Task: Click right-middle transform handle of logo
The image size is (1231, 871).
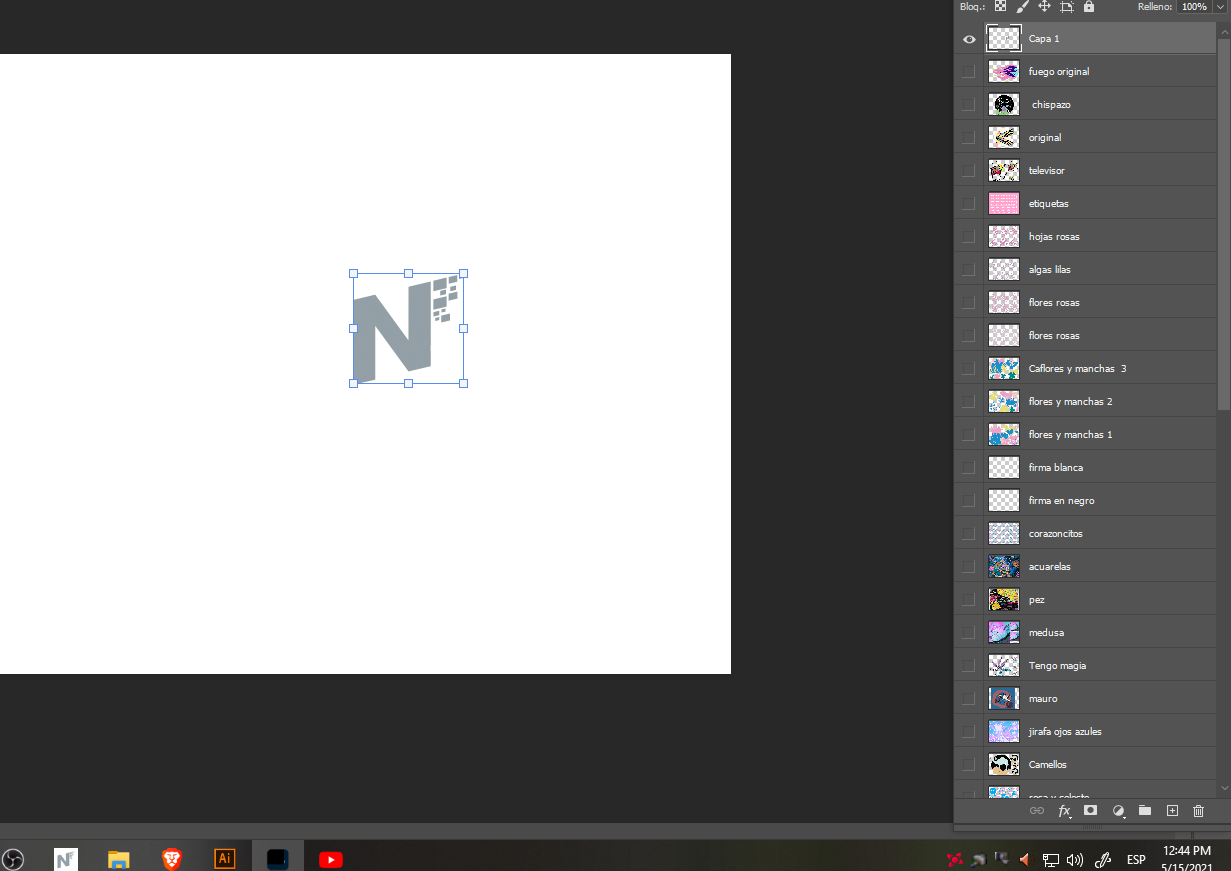Action: pos(463,328)
